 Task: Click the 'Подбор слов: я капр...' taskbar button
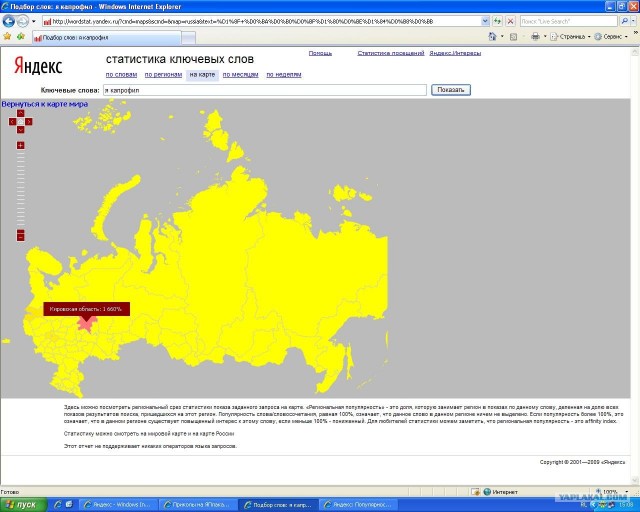tap(278, 505)
